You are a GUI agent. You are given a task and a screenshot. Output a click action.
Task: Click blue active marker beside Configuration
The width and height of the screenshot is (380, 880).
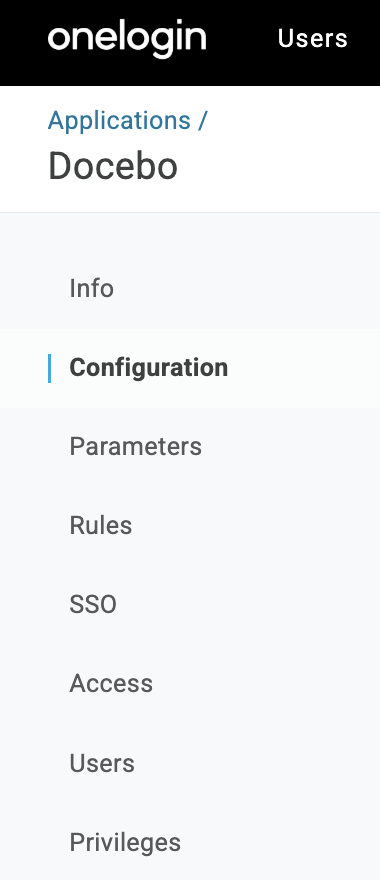click(x=49, y=368)
